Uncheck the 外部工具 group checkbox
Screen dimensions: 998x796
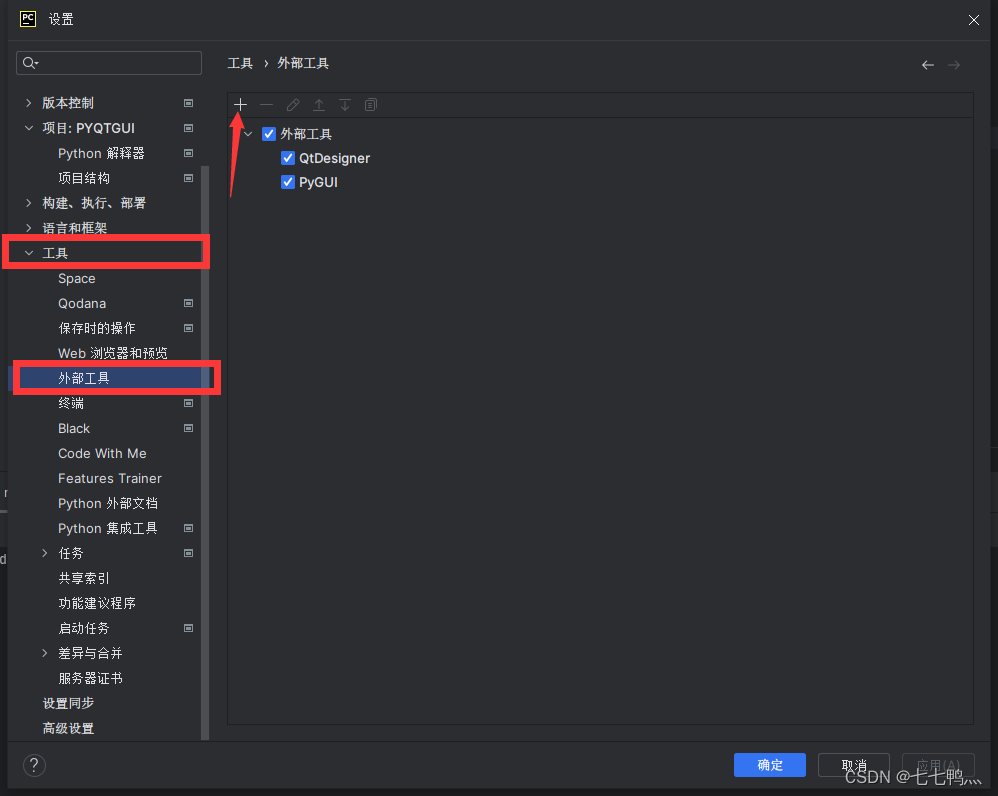(x=269, y=134)
